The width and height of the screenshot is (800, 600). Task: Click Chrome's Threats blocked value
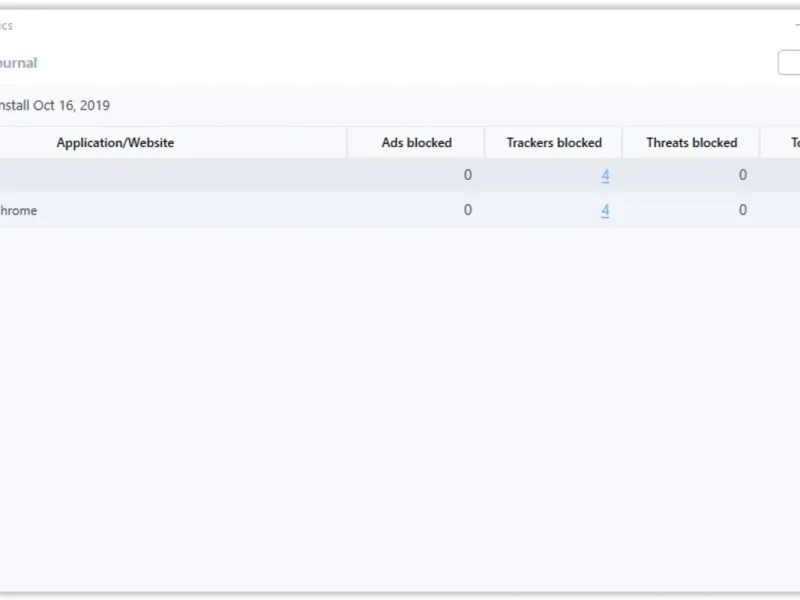[x=742, y=210]
